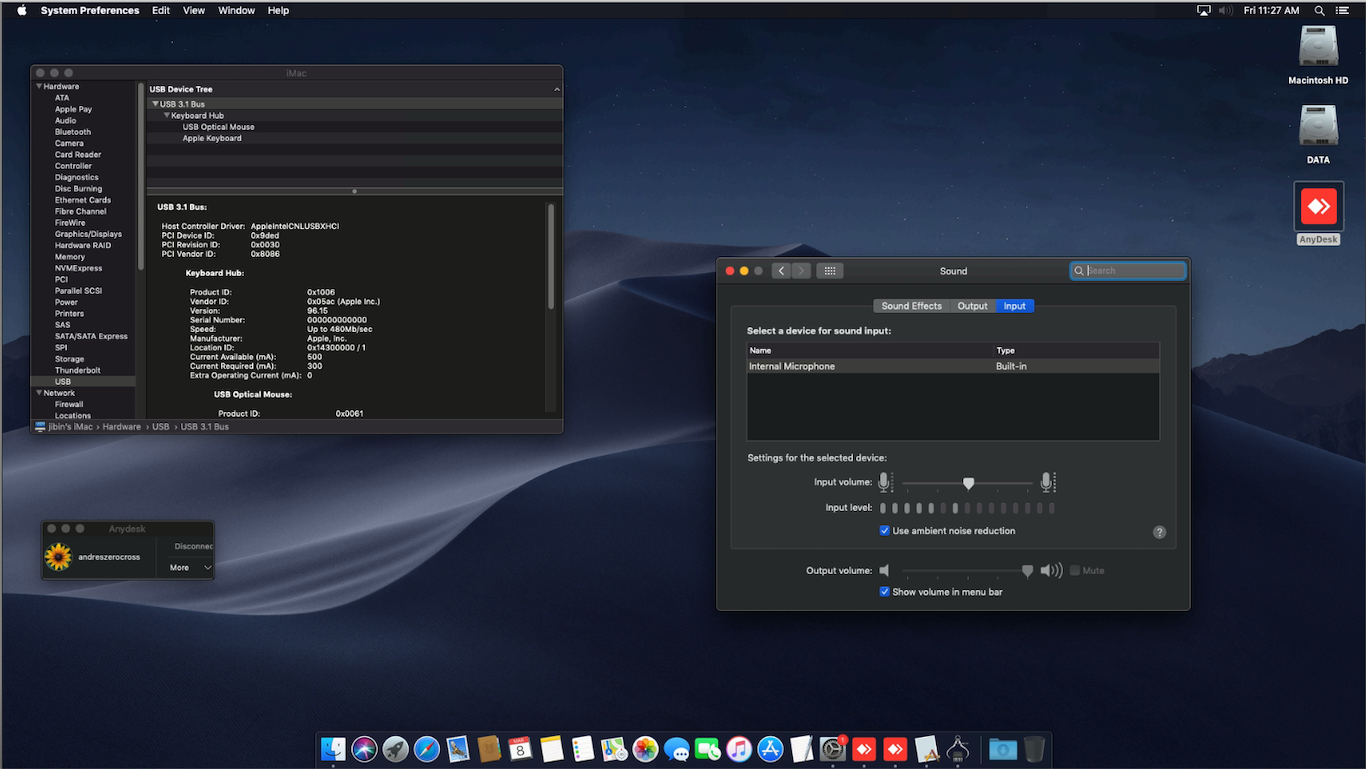Open the Help menu
The width and height of the screenshot is (1366, 769).
point(279,10)
